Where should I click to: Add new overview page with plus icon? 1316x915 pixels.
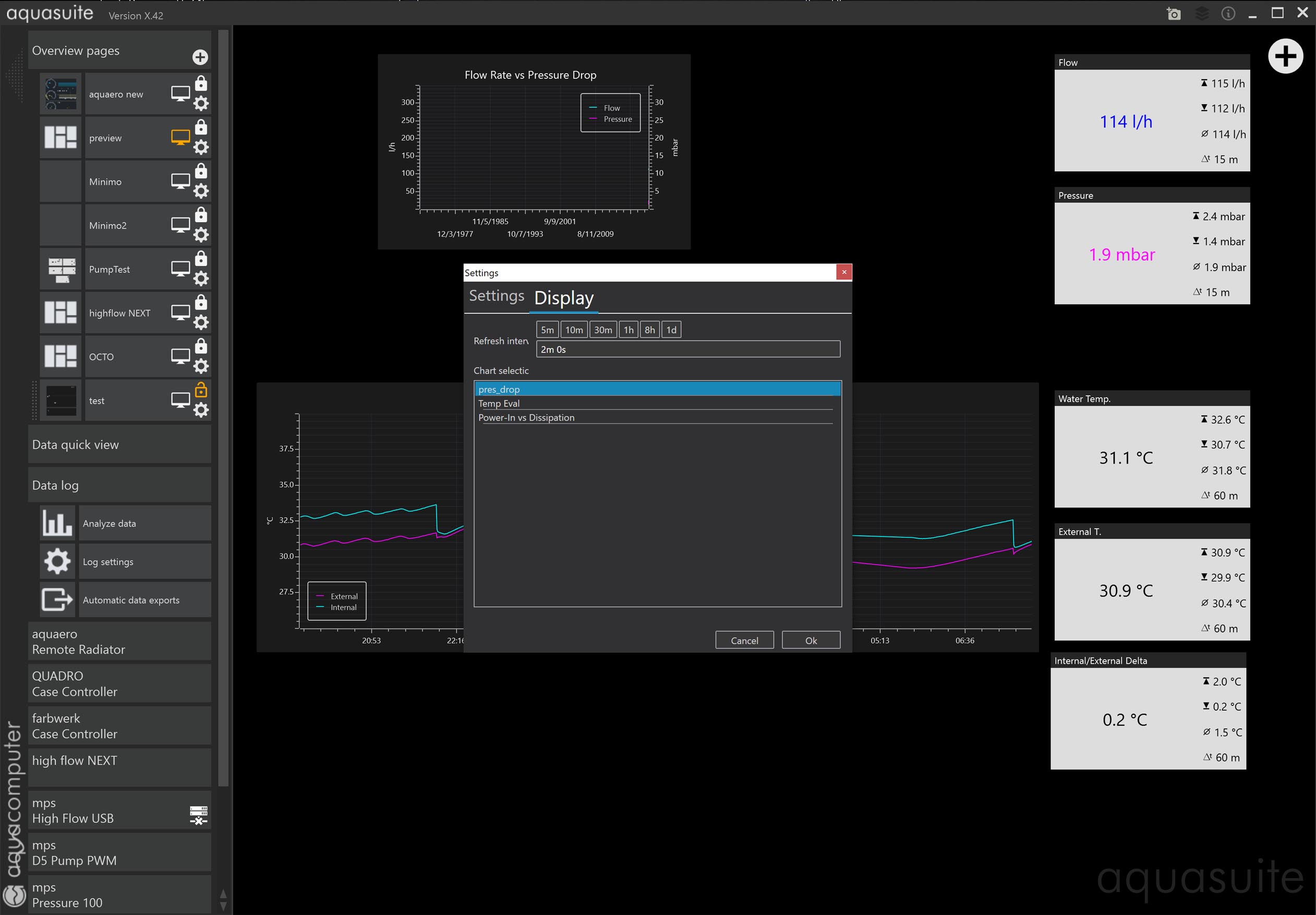pos(200,57)
